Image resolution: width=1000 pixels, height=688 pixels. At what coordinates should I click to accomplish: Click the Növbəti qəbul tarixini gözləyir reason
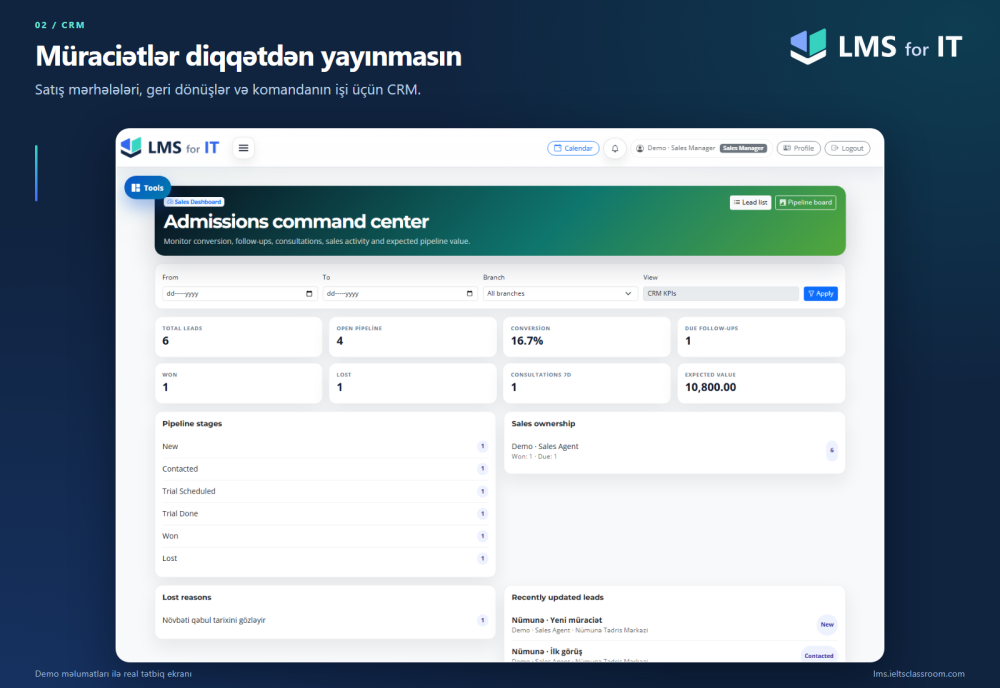[214, 620]
